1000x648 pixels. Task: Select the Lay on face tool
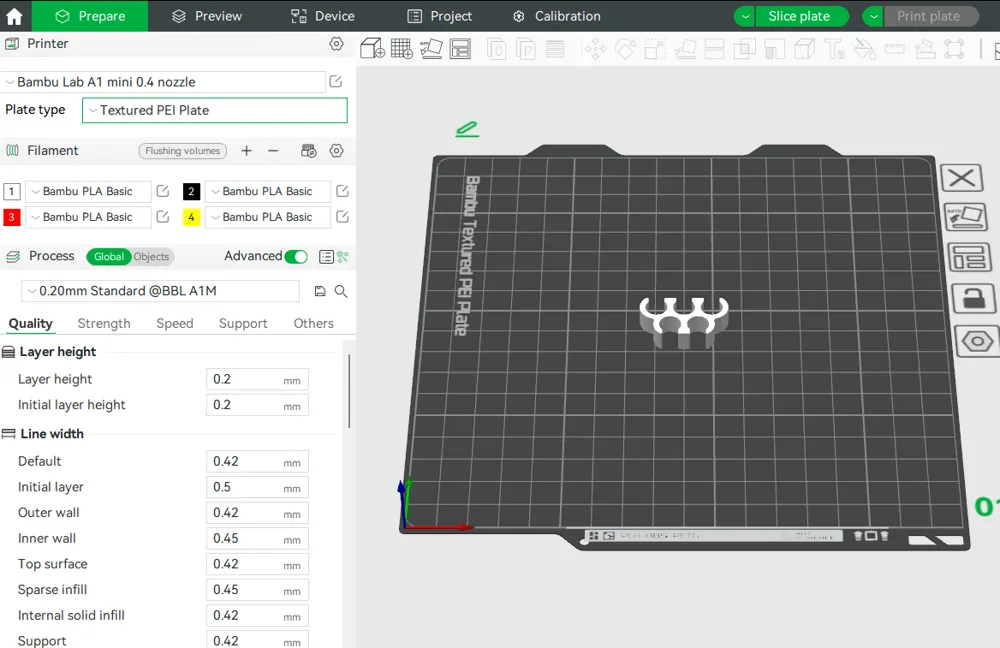pyautogui.click(x=685, y=48)
